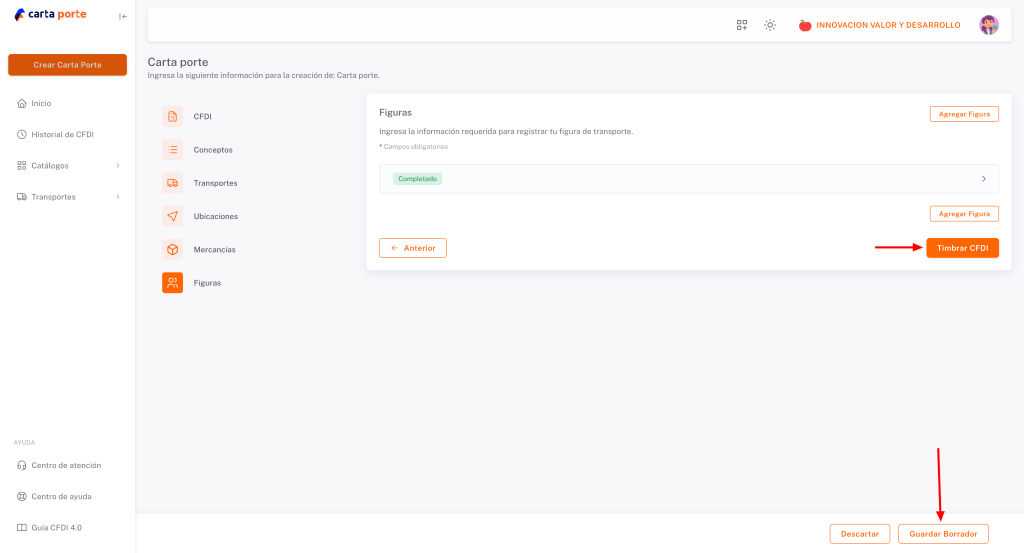Viewport: 1024px width, 553px height.
Task: Select the Ubicaciones step navigation icon
Action: 172,216
